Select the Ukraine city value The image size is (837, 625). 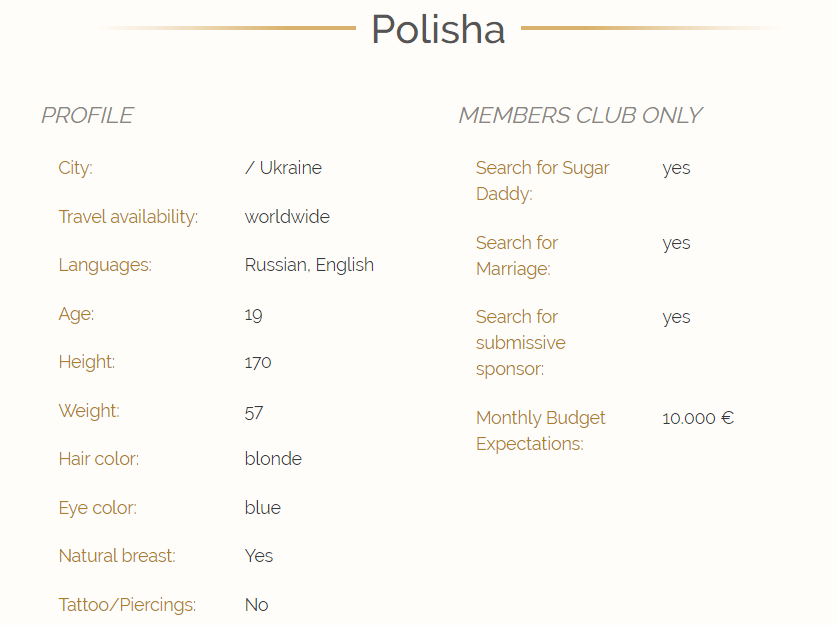tap(283, 168)
